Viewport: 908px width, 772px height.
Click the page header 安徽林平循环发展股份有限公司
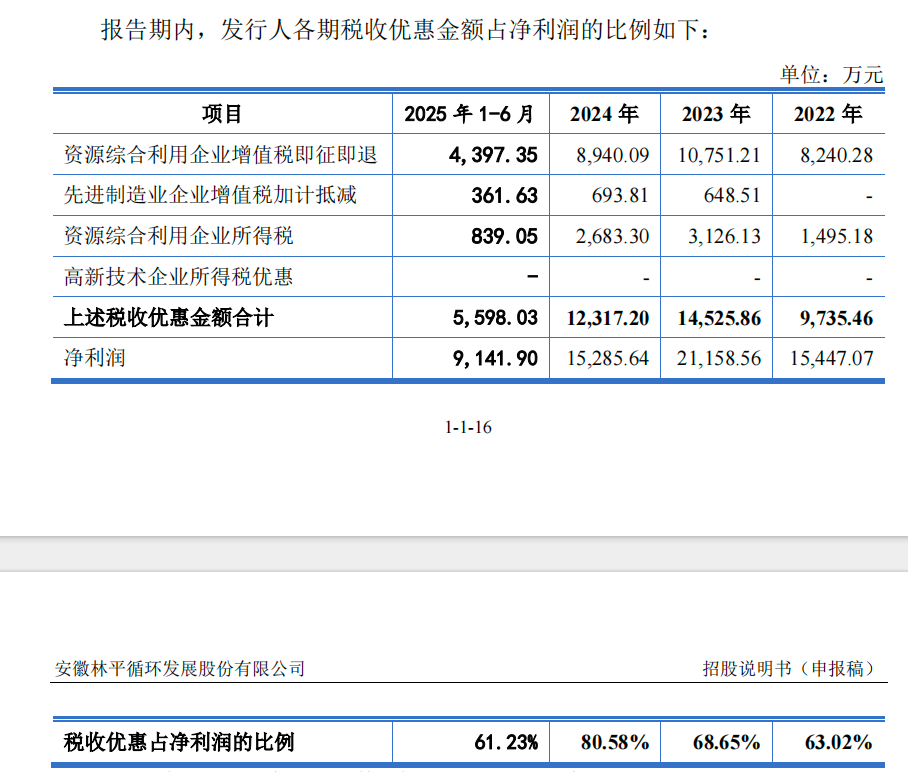pyautogui.click(x=180, y=669)
